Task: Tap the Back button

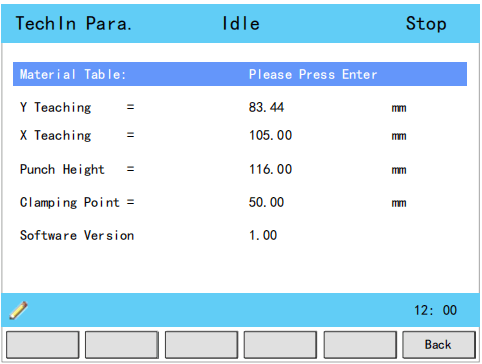Action: tap(439, 345)
